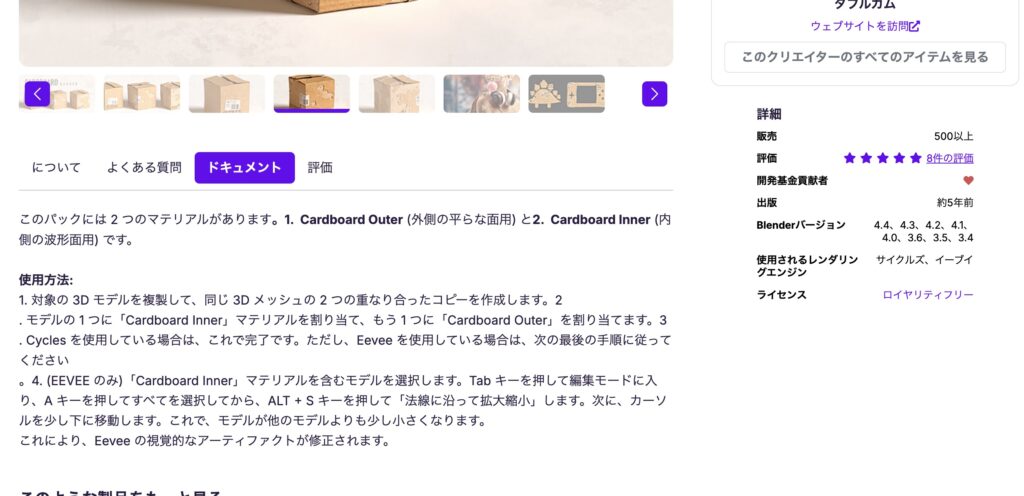
Task: Click このクリエイターのすべてのアイテムを見る button
Action: pyautogui.click(x=865, y=57)
